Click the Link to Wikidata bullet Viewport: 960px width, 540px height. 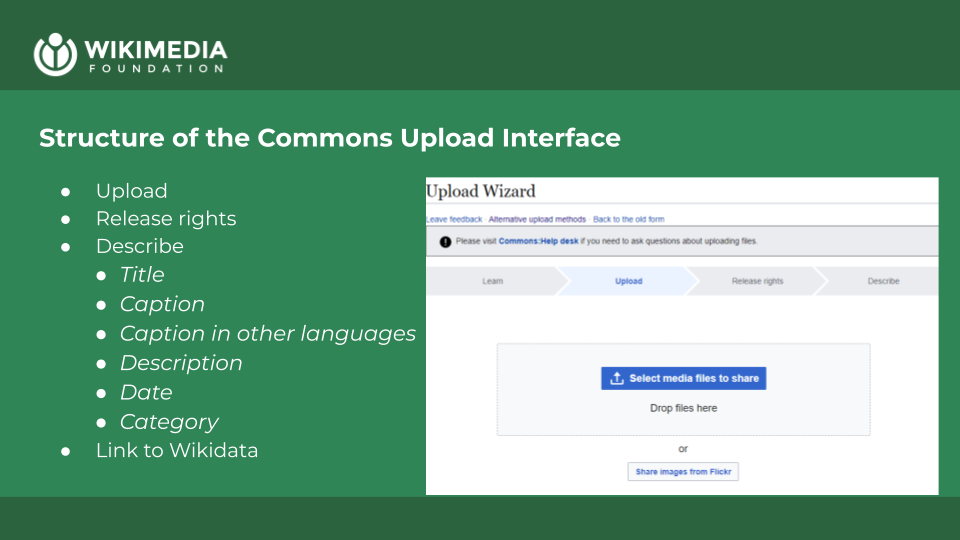(177, 451)
